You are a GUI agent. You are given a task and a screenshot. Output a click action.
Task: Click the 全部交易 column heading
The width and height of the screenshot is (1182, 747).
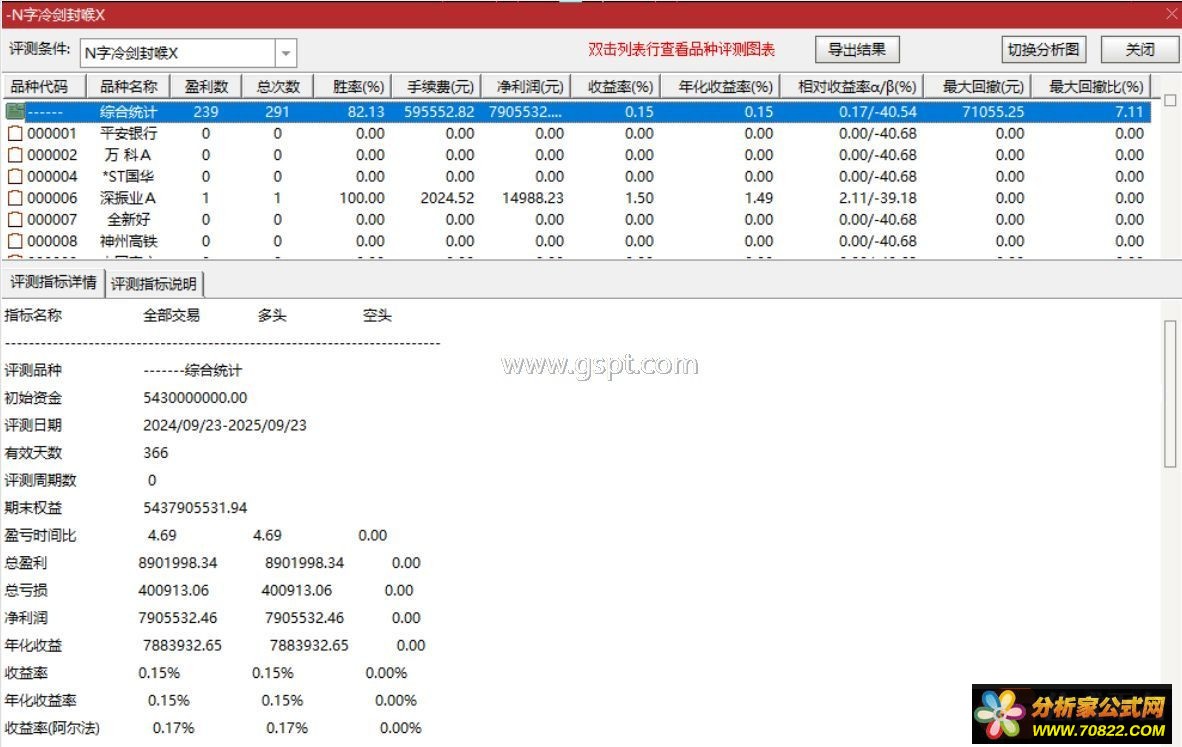(172, 315)
